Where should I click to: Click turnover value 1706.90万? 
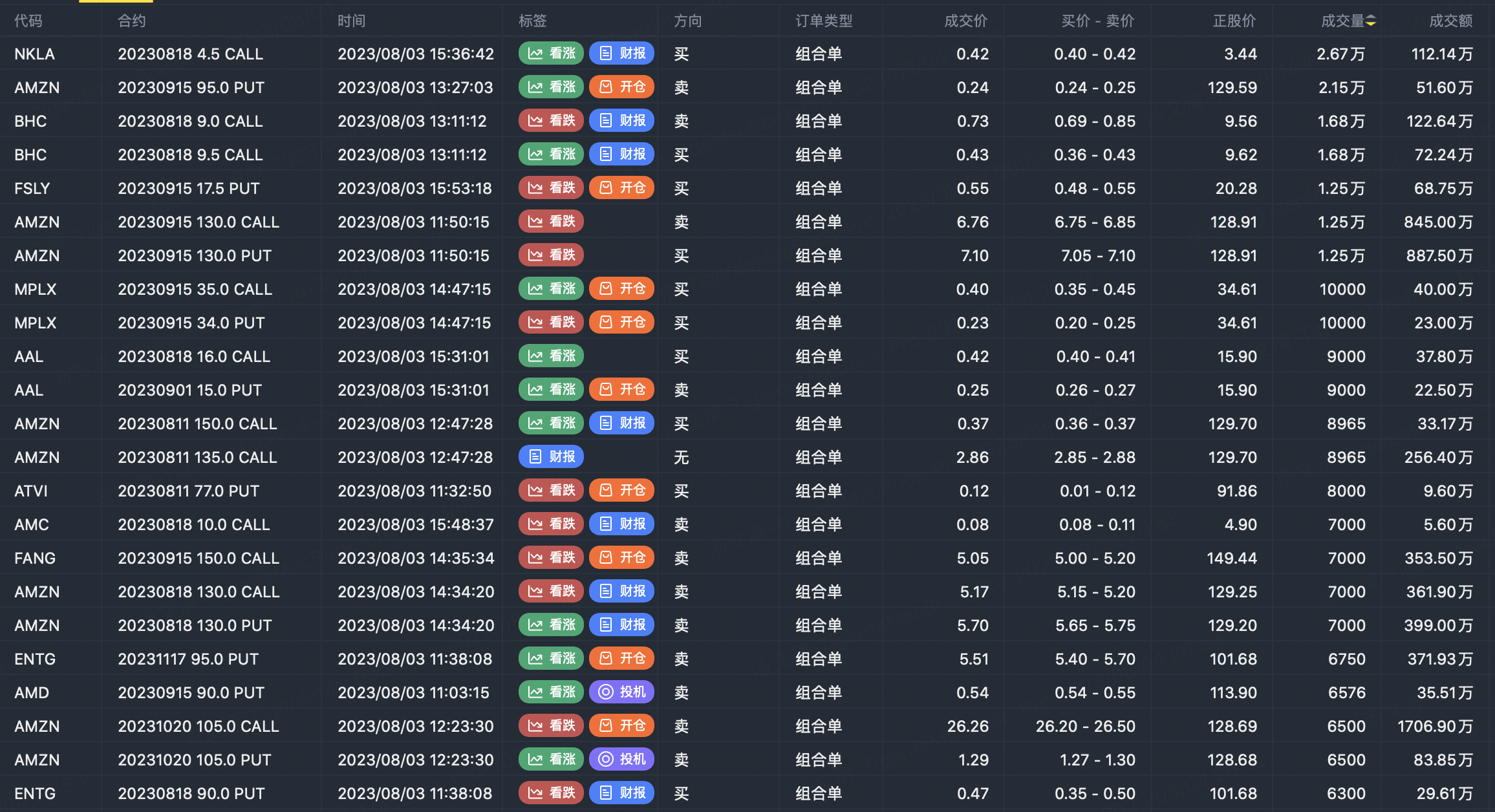click(x=1435, y=726)
